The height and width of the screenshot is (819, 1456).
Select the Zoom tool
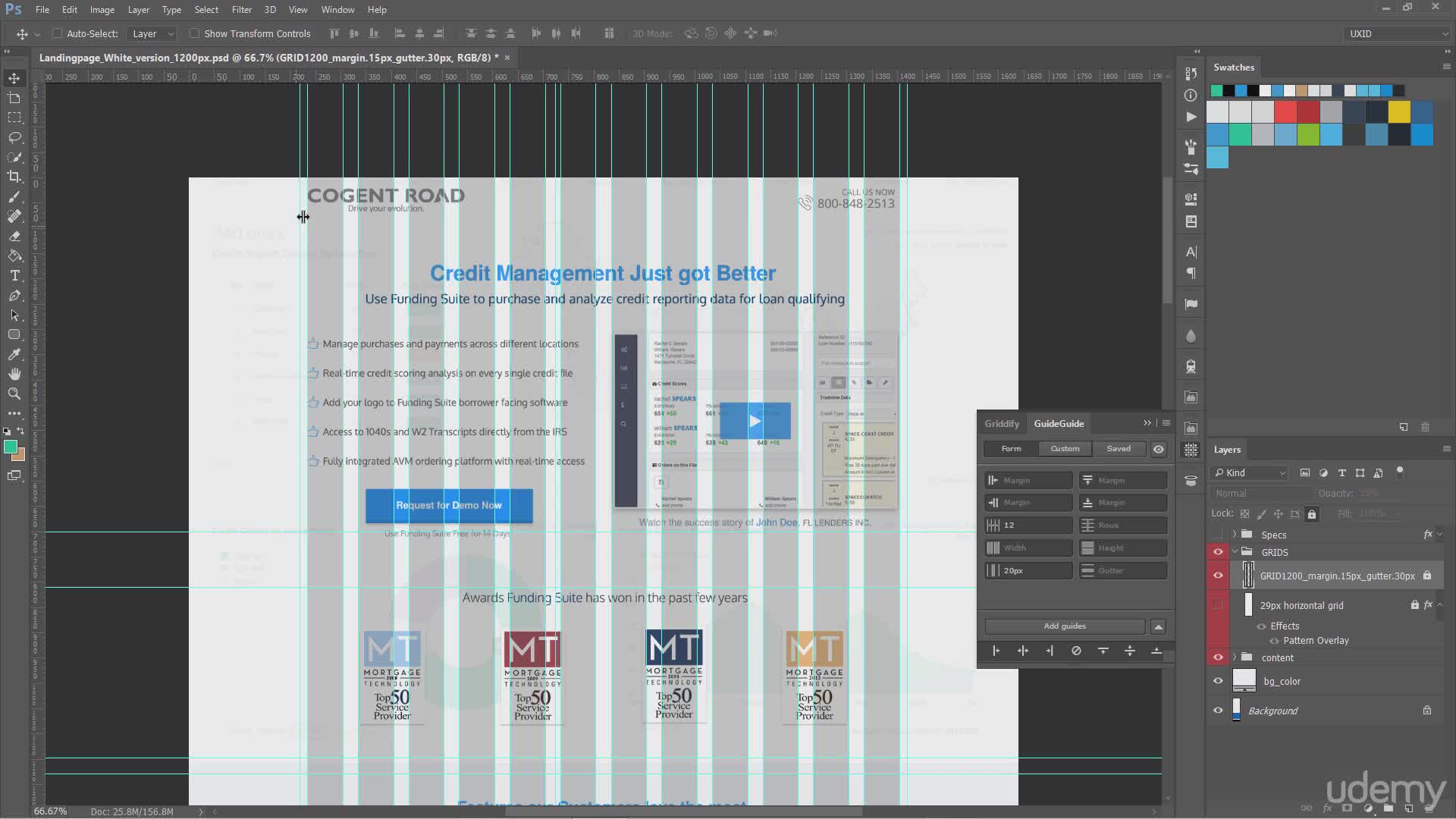pos(14,394)
